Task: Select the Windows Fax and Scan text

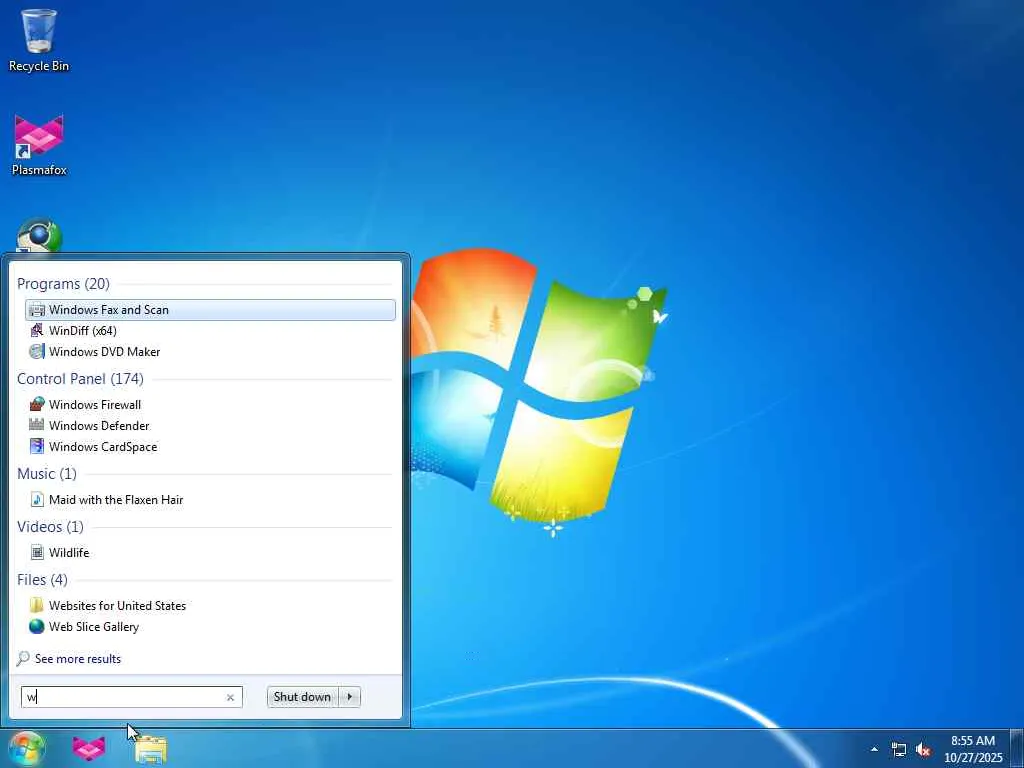Action: coord(109,310)
